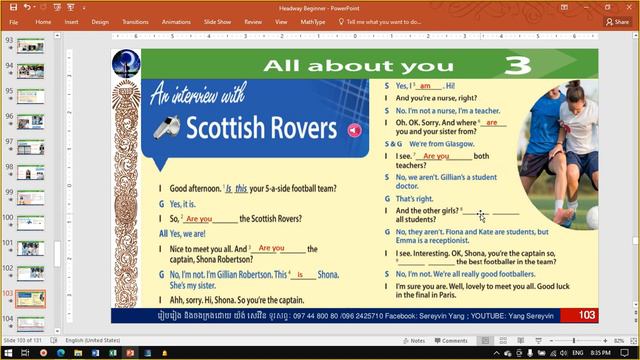Open the File menu
The image size is (640, 360).
(13, 22)
